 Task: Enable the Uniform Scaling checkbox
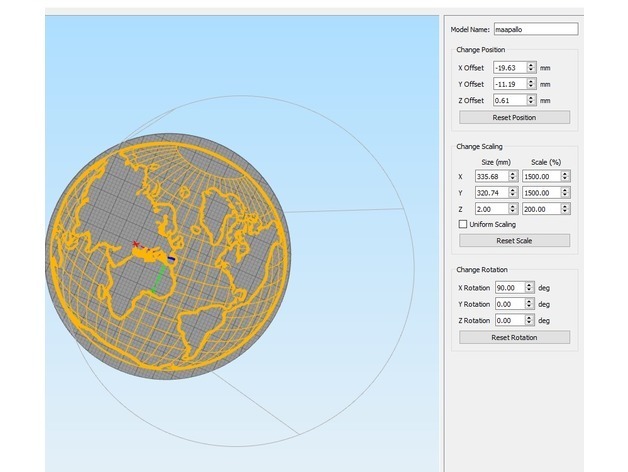click(461, 225)
